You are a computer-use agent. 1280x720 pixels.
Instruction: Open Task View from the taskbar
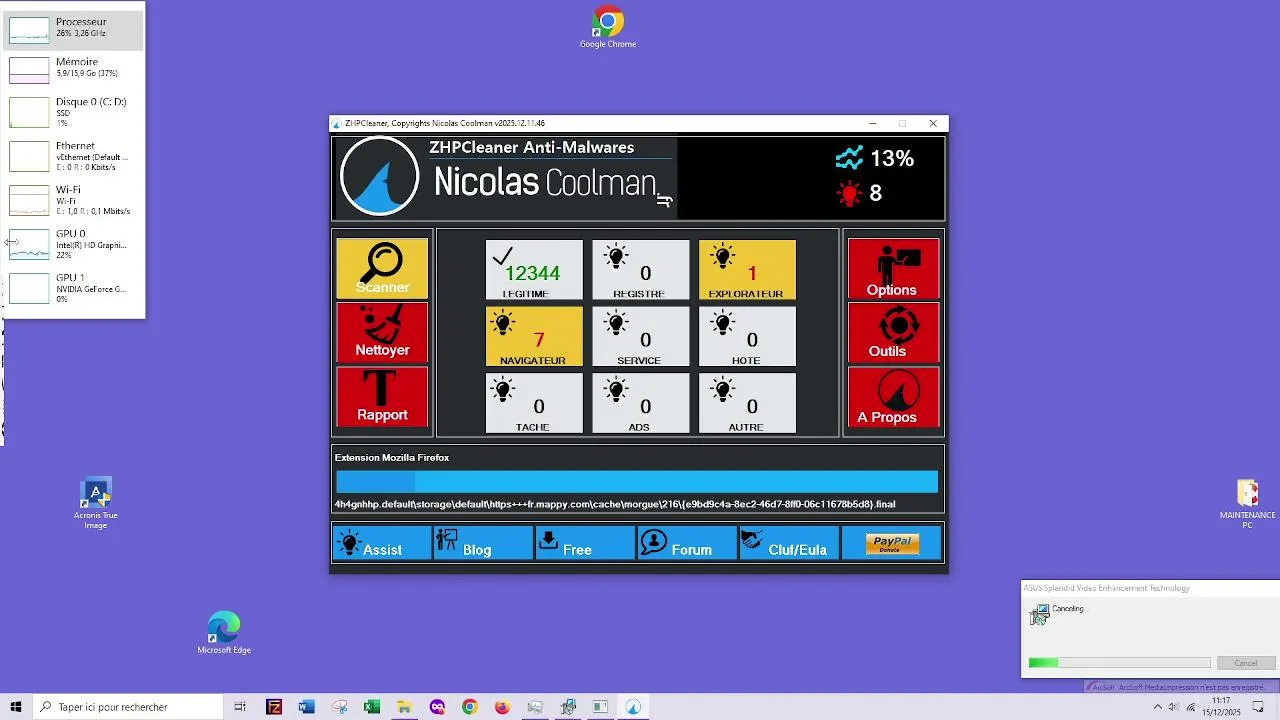pyautogui.click(x=240, y=707)
